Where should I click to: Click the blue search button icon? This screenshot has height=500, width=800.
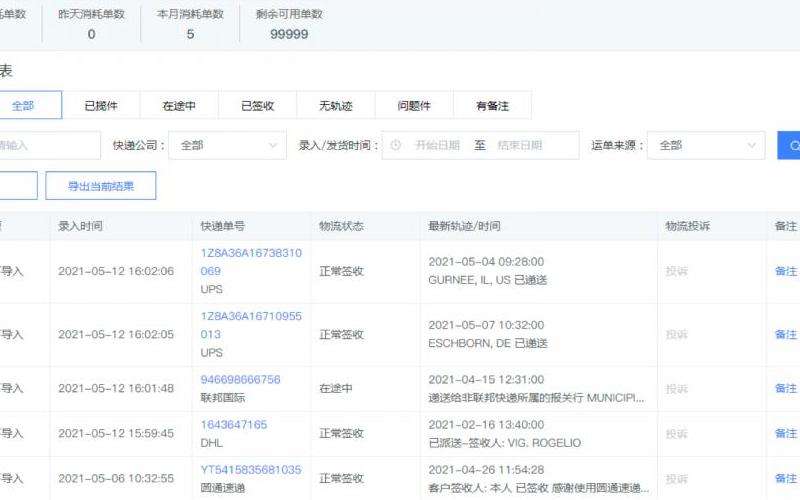pyautogui.click(x=790, y=145)
